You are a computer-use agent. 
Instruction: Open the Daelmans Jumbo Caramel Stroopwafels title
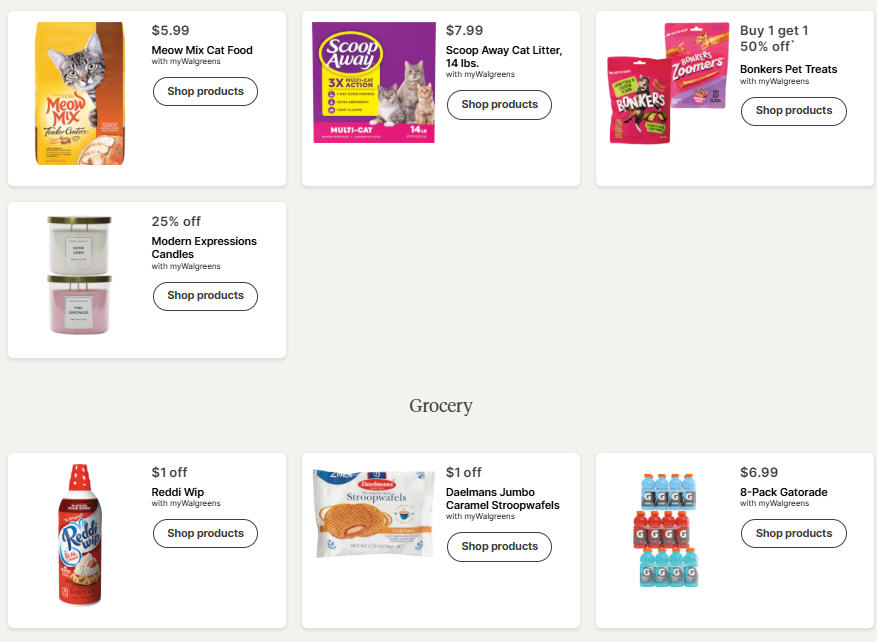coord(502,499)
